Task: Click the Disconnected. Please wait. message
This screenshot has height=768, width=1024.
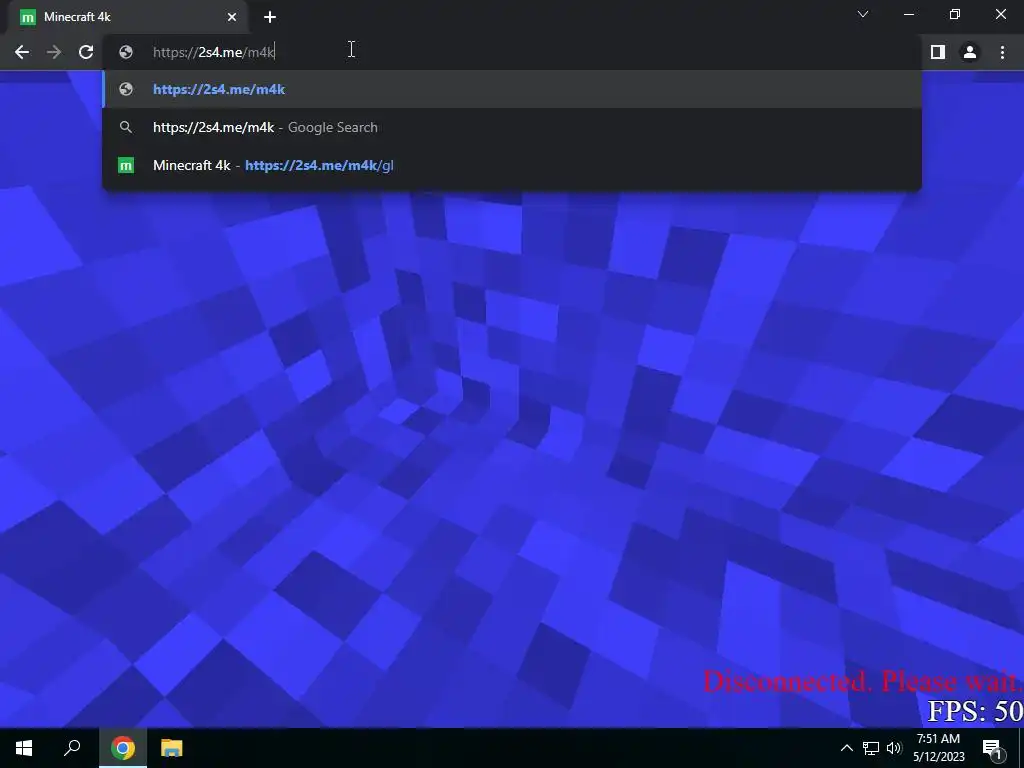Action: pos(863,682)
